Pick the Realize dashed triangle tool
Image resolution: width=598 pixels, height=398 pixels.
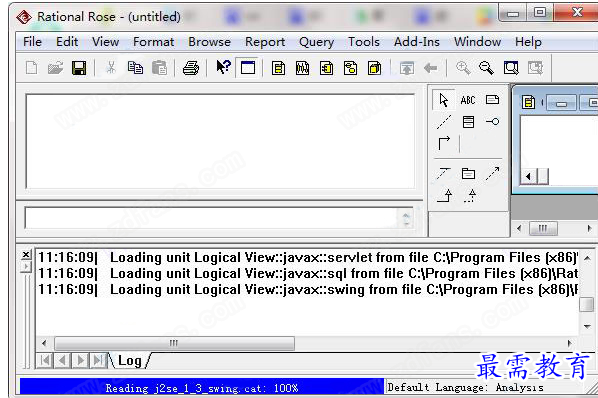470,196
